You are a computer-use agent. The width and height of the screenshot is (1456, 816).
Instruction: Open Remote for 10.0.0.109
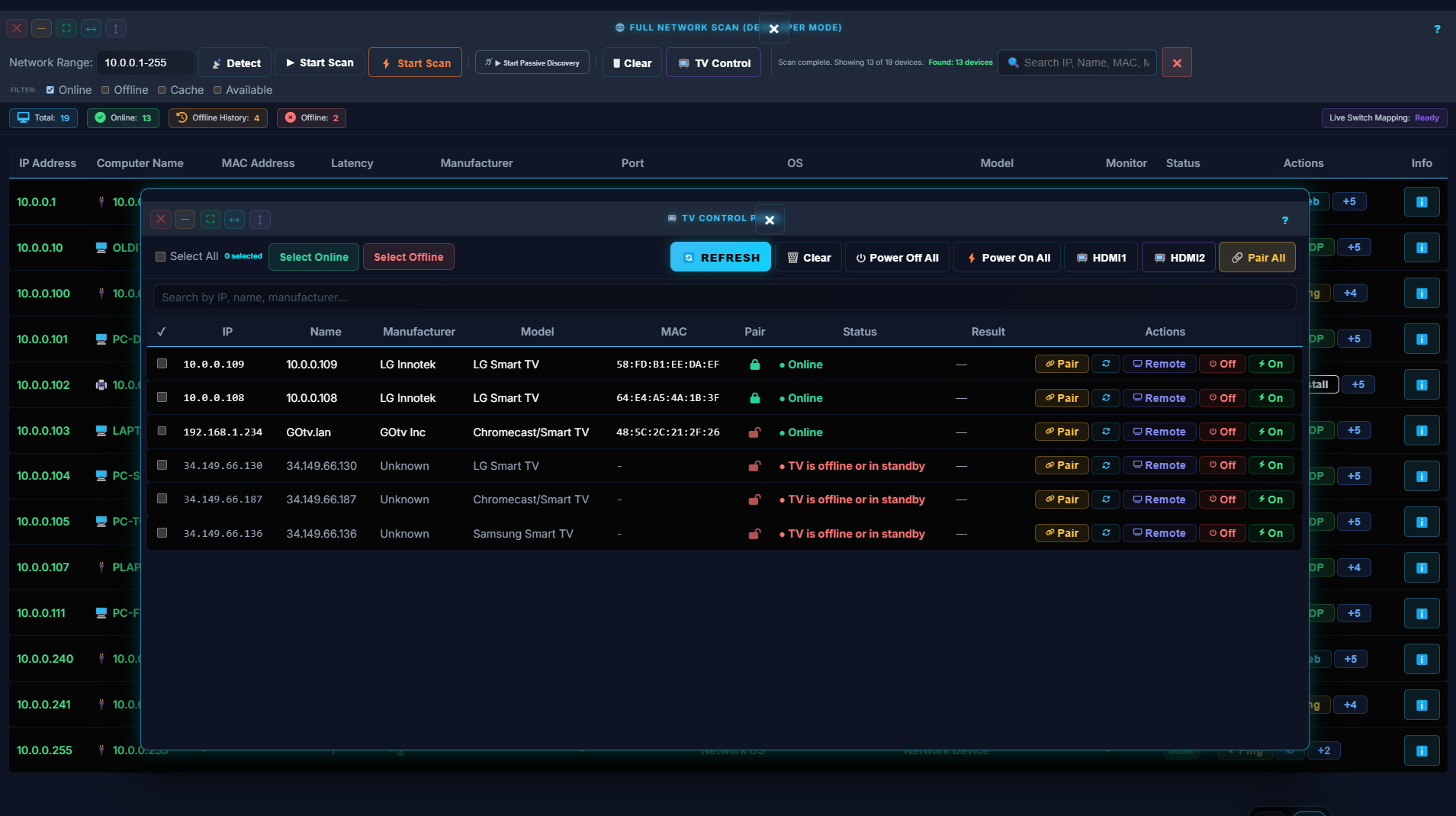1159,364
